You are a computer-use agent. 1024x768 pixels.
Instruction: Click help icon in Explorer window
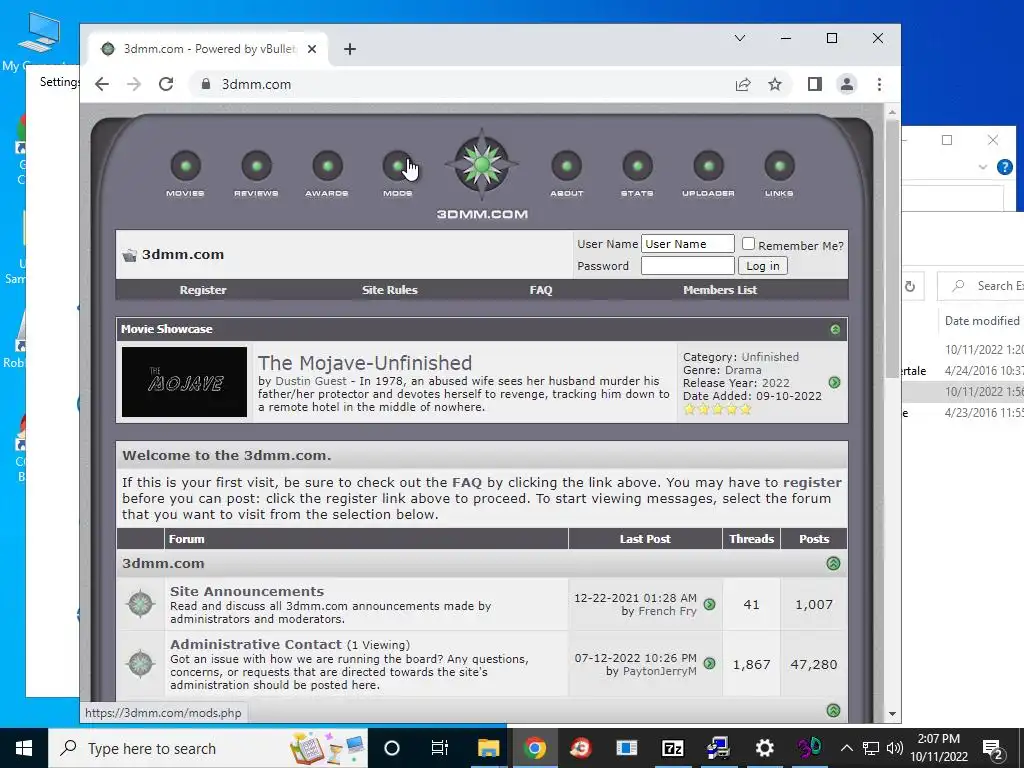pyautogui.click(x=1005, y=167)
